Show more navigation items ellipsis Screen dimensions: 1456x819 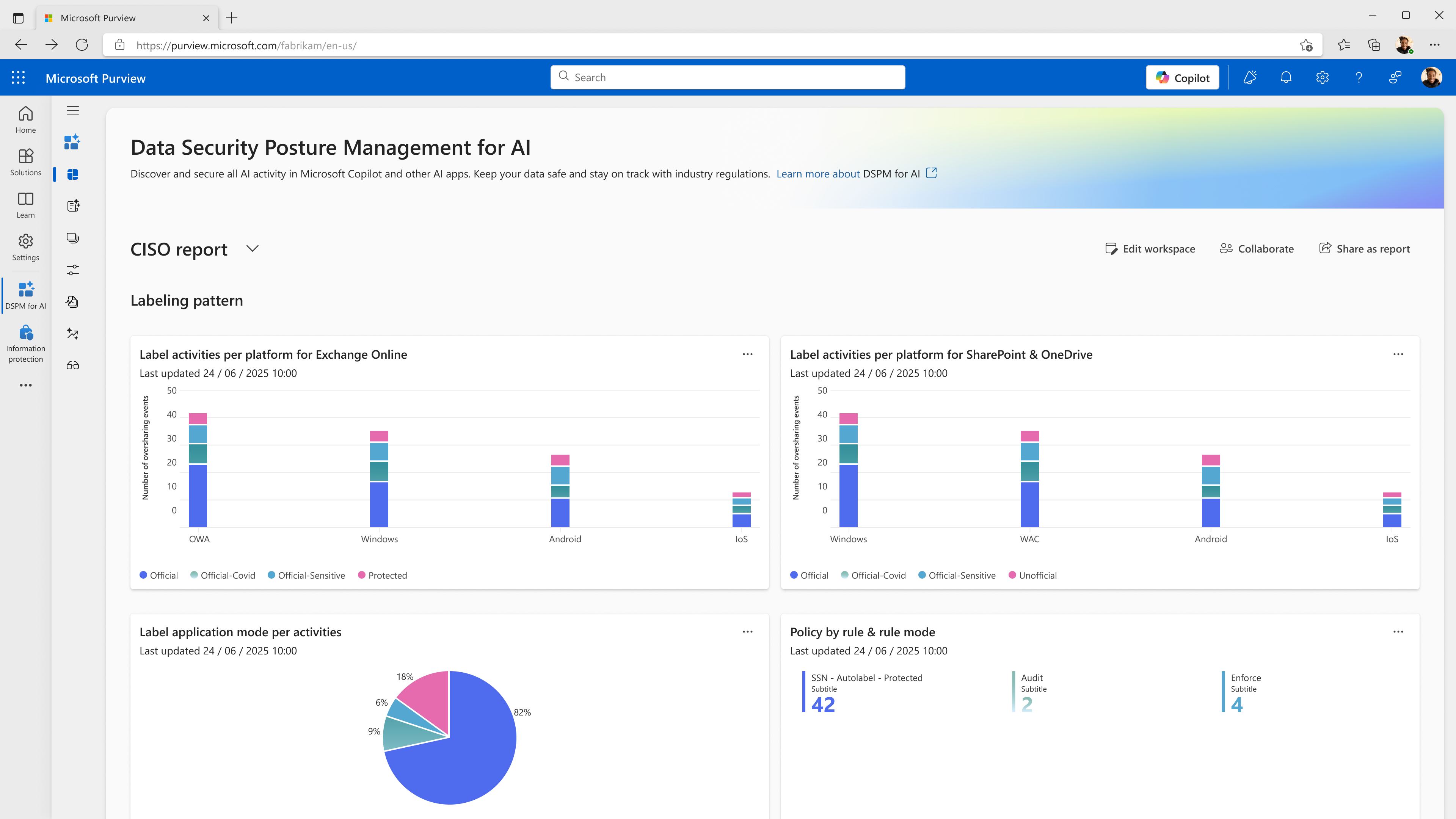(x=25, y=385)
